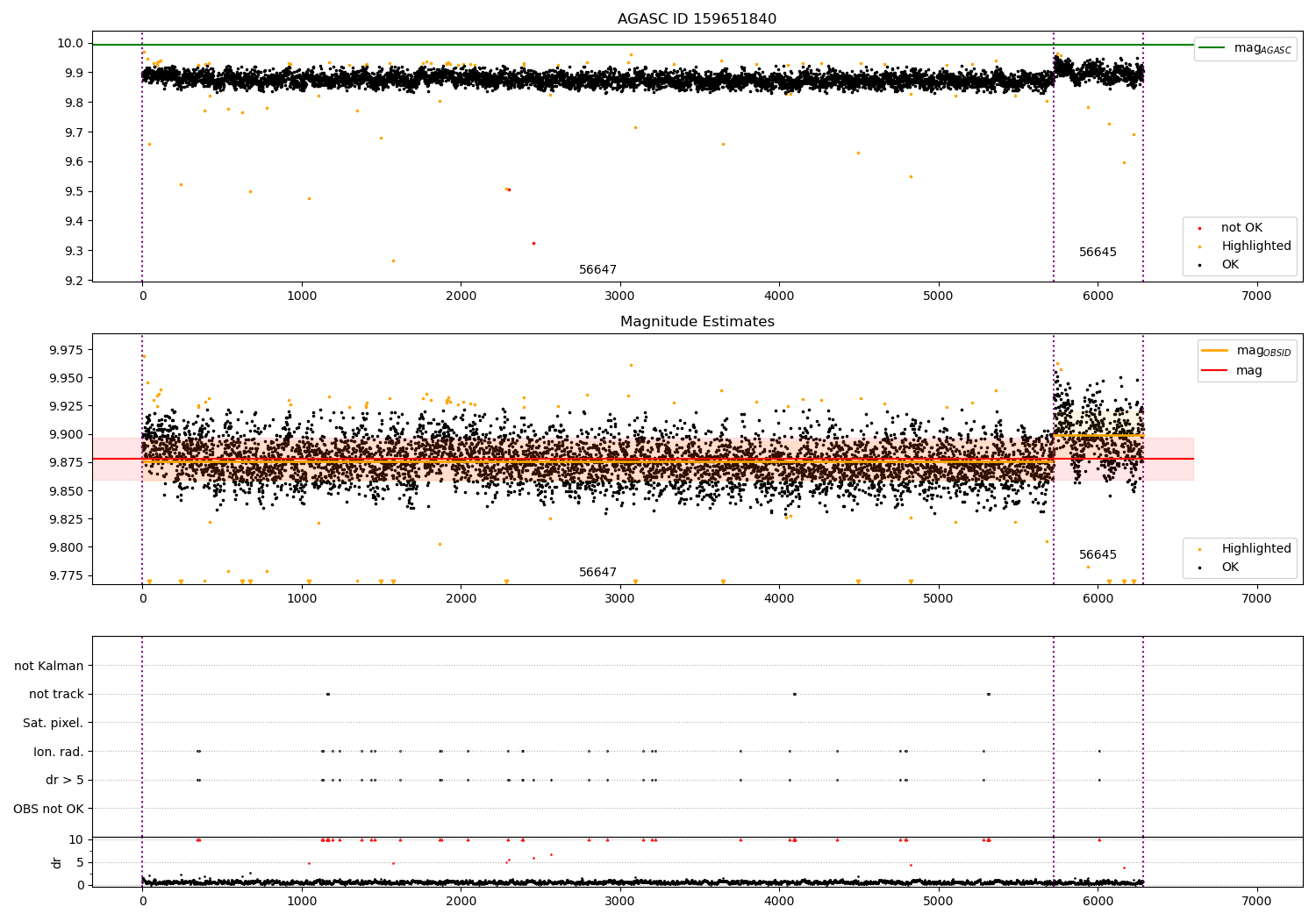Click x-axis tick "3000" under the top plot

point(620,296)
